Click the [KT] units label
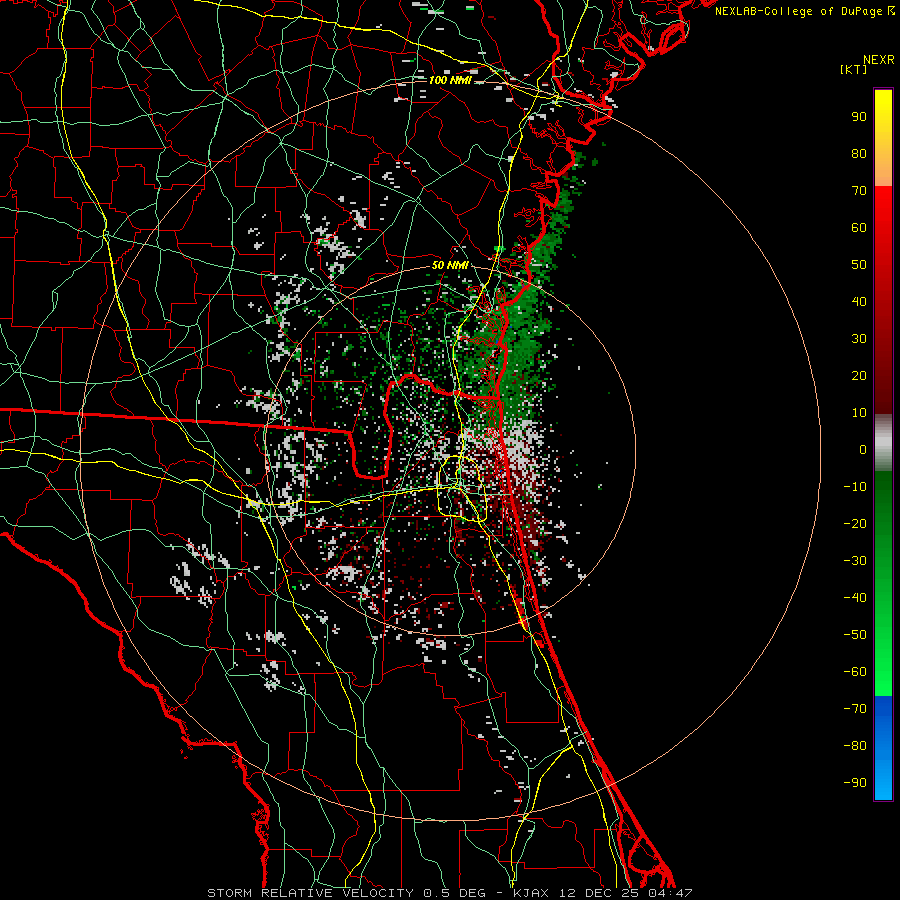The image size is (900, 900). (853, 69)
